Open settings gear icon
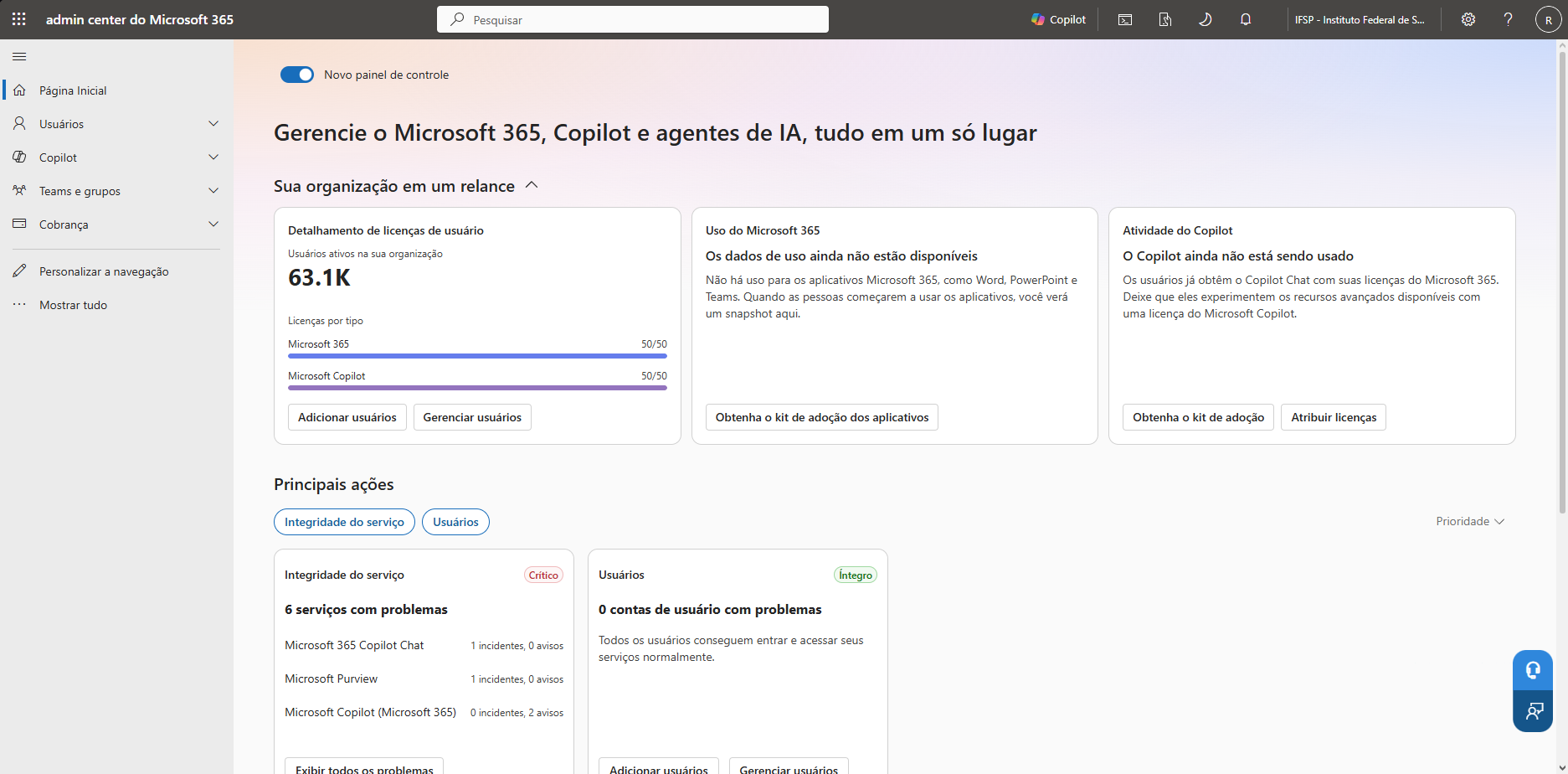The width and height of the screenshot is (1568, 774). click(x=1468, y=19)
